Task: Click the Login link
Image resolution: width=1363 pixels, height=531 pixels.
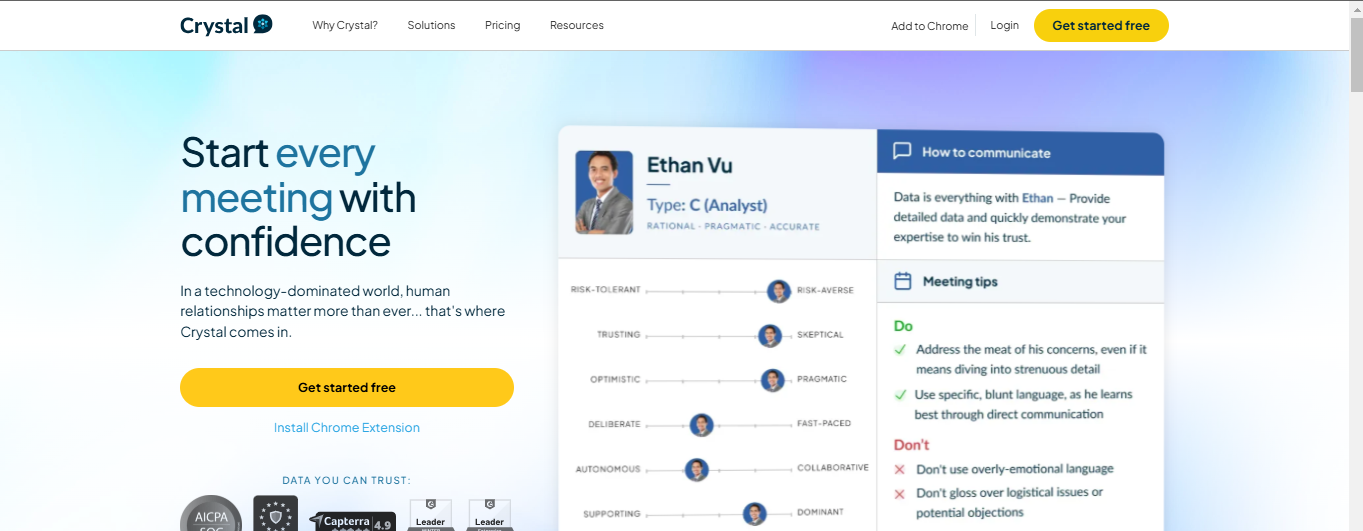Action: tap(1004, 25)
